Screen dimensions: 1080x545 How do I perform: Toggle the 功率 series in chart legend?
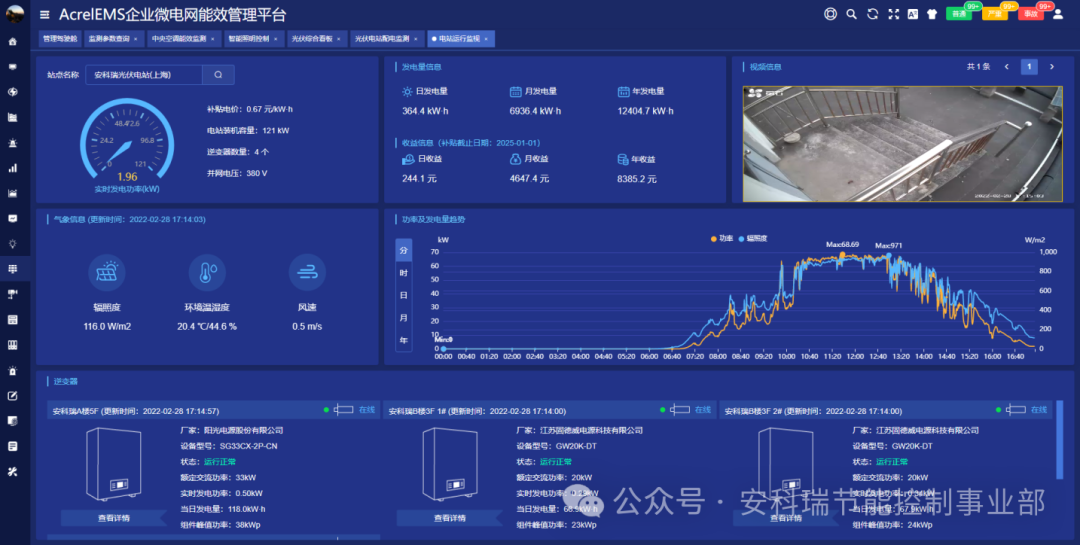coord(722,238)
